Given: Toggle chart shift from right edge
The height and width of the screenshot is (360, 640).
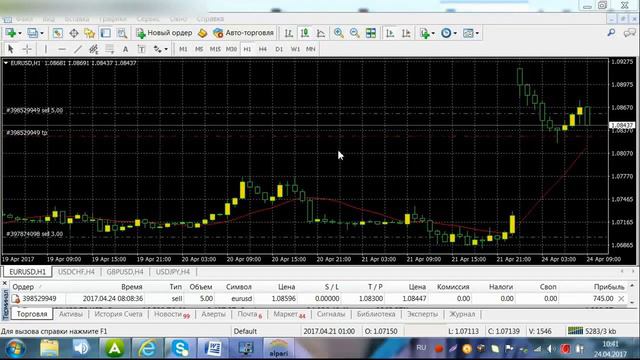Looking at the screenshot, I should (x=406, y=33).
